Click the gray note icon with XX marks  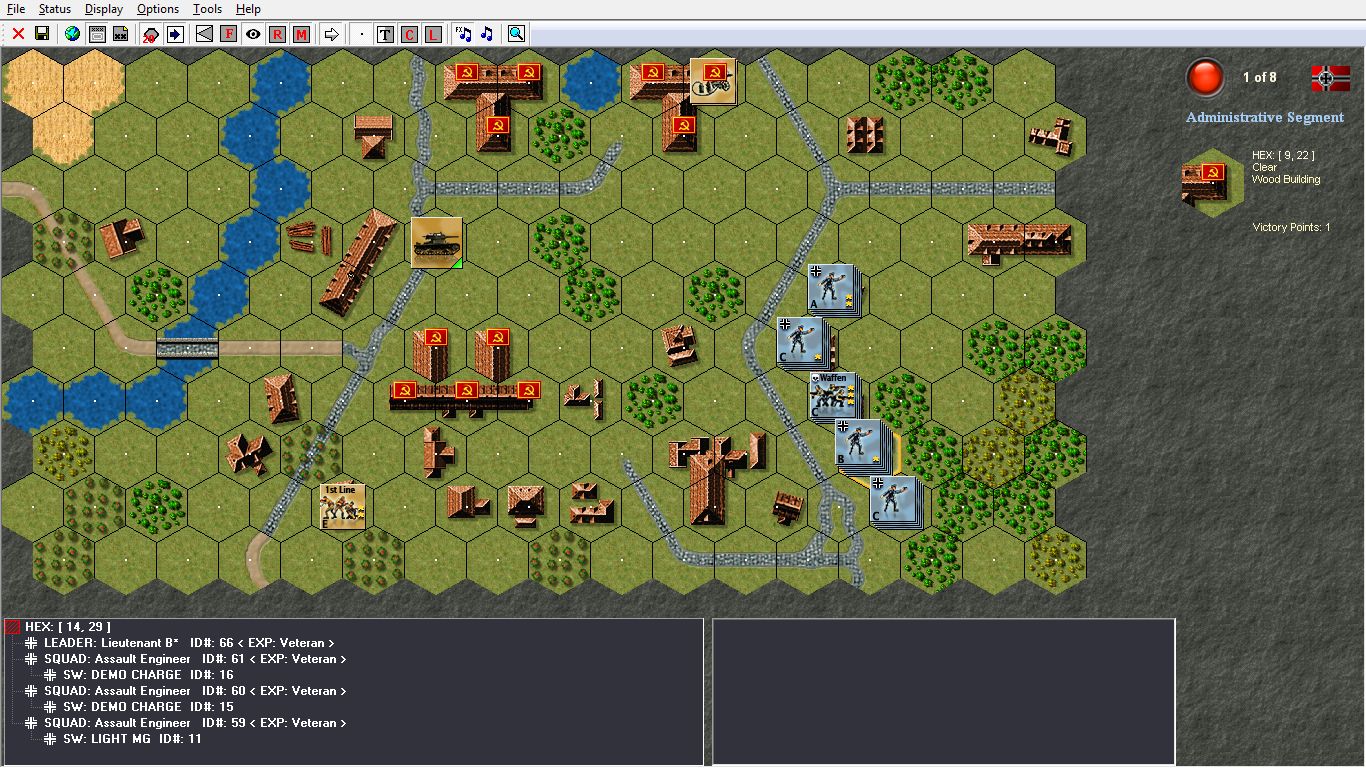[121, 34]
